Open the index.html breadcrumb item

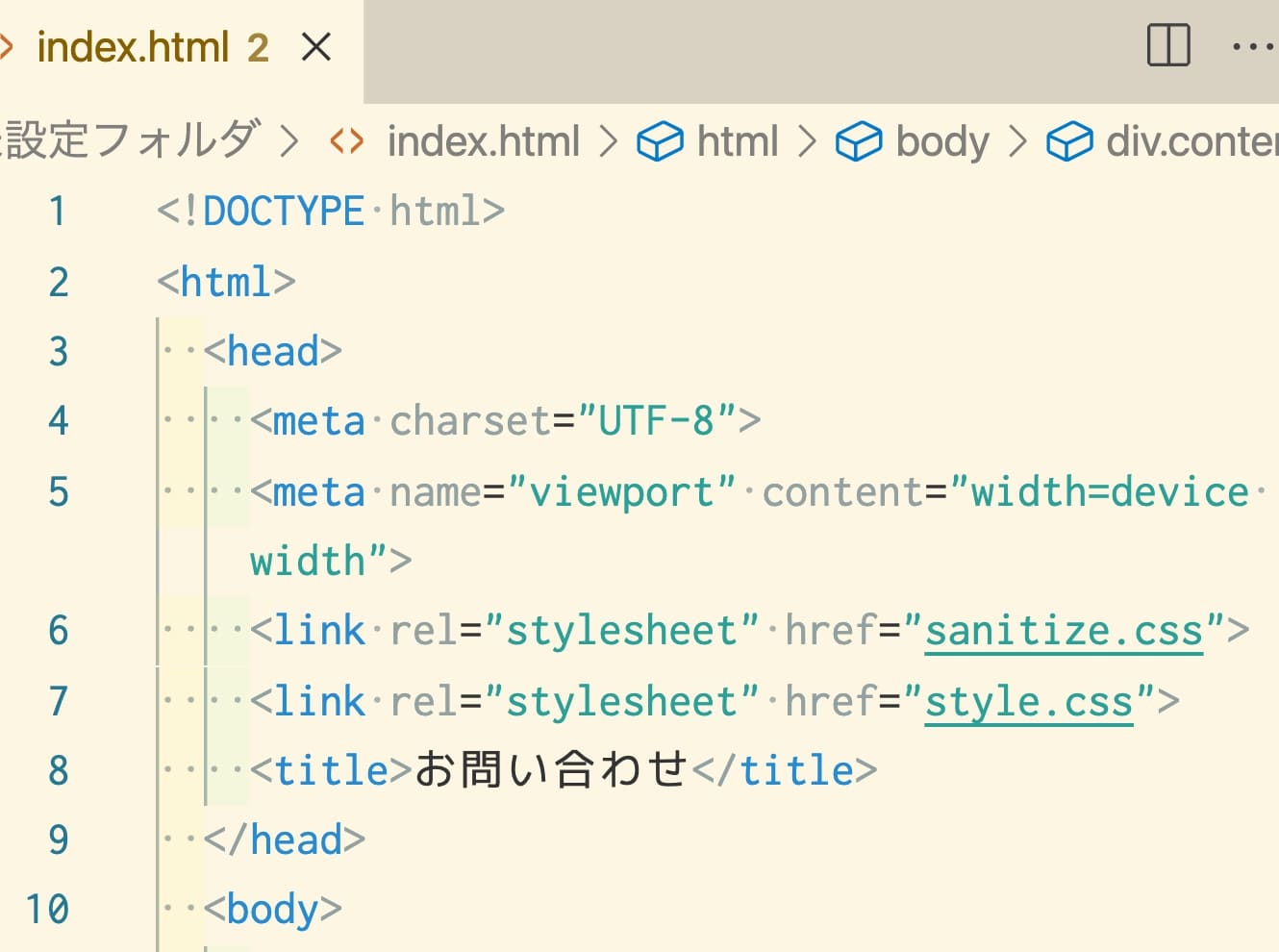pyautogui.click(x=483, y=141)
